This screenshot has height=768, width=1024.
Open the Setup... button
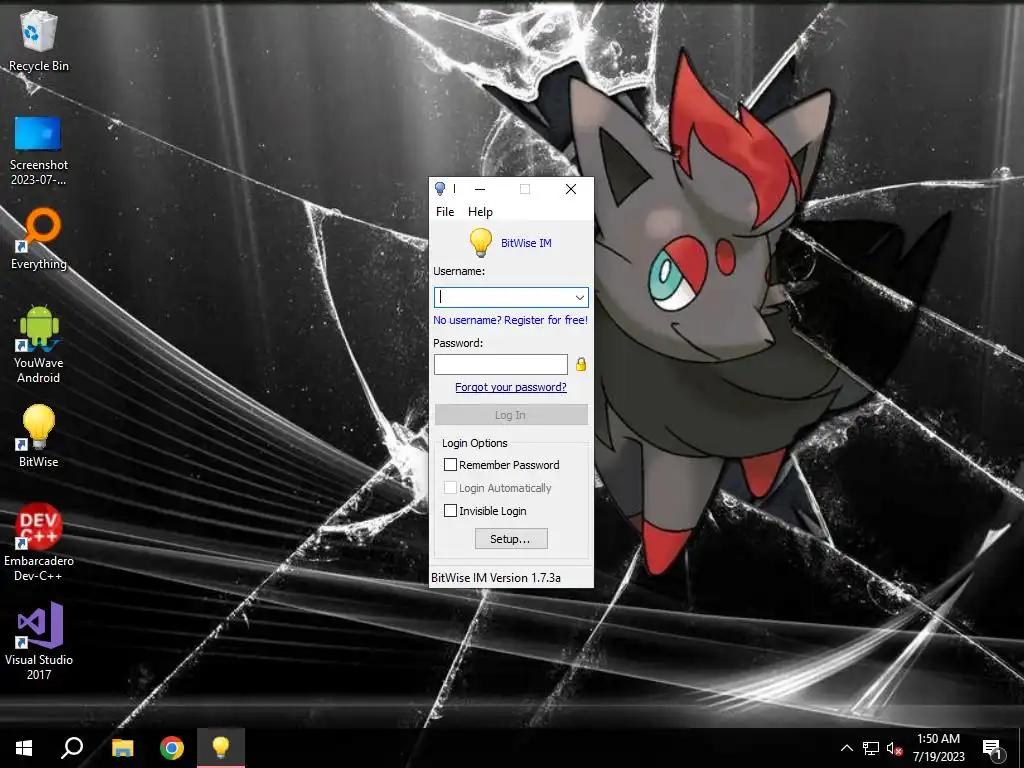click(x=511, y=539)
